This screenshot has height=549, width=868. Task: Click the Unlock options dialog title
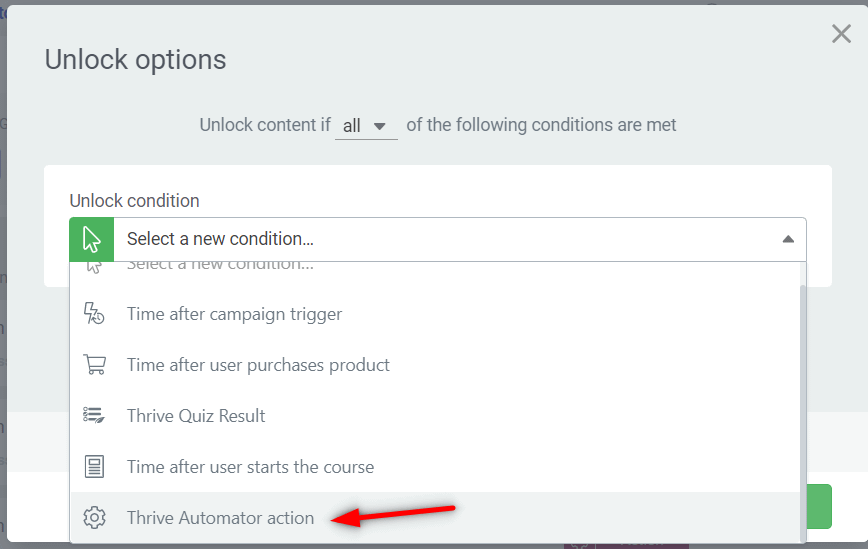[x=135, y=60]
